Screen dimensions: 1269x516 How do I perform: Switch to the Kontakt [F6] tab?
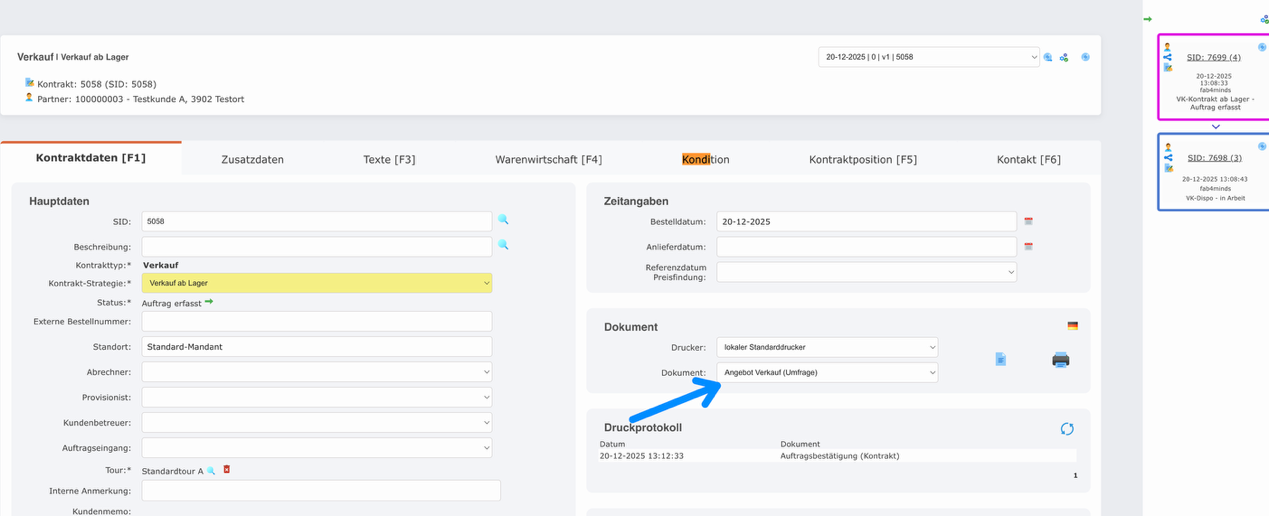1029,159
